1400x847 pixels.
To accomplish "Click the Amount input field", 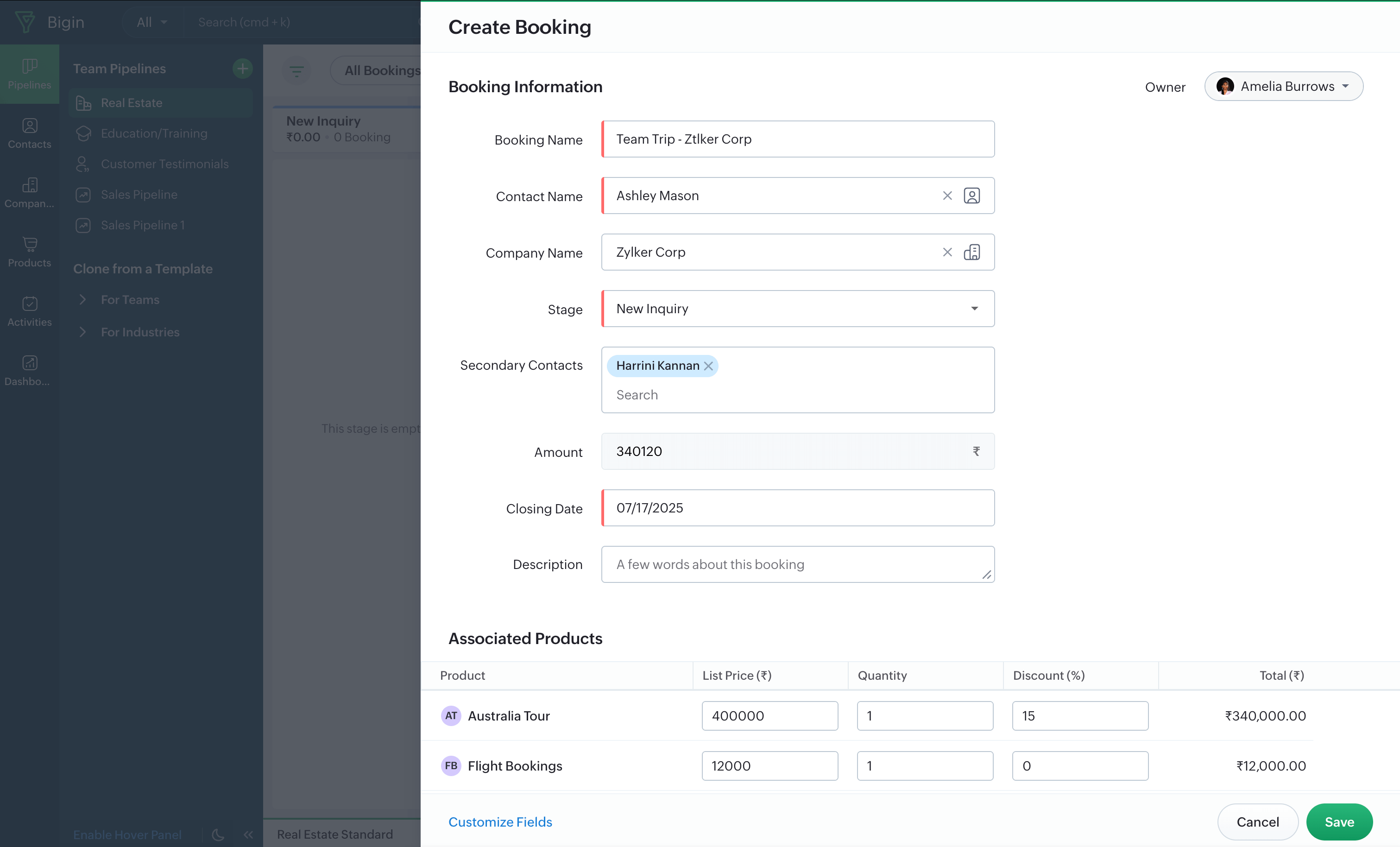I will (x=798, y=451).
